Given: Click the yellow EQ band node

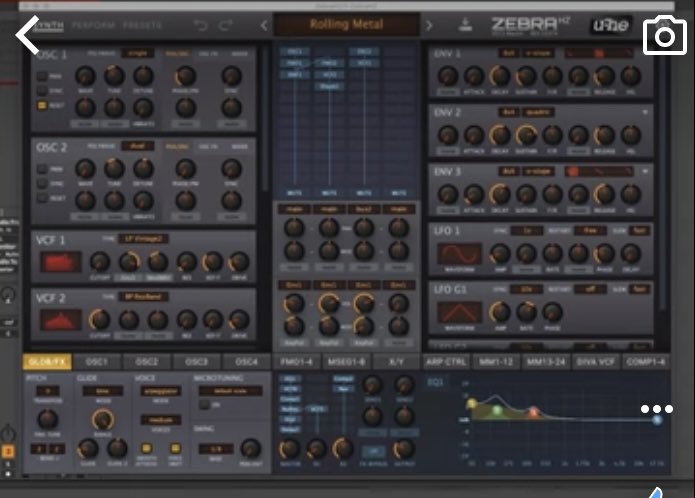Looking at the screenshot, I should pos(472,403).
